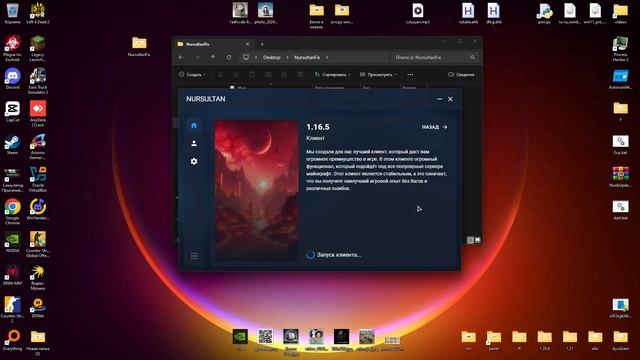Click the НАЗАД back button
The width and height of the screenshot is (640, 360).
click(x=434, y=127)
